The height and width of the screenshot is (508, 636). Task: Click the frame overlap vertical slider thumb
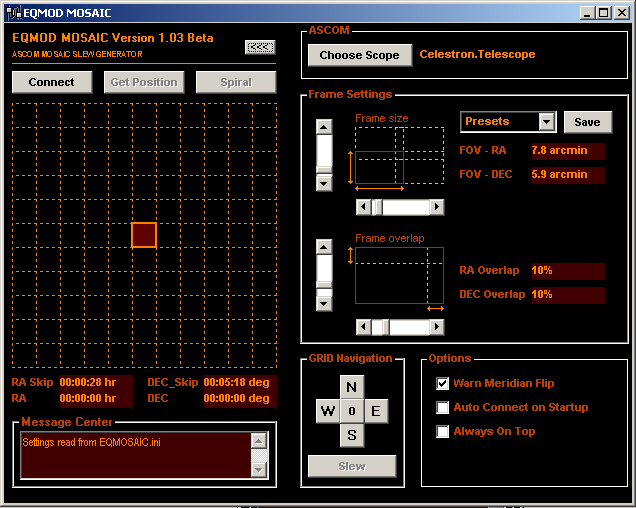coord(324,284)
